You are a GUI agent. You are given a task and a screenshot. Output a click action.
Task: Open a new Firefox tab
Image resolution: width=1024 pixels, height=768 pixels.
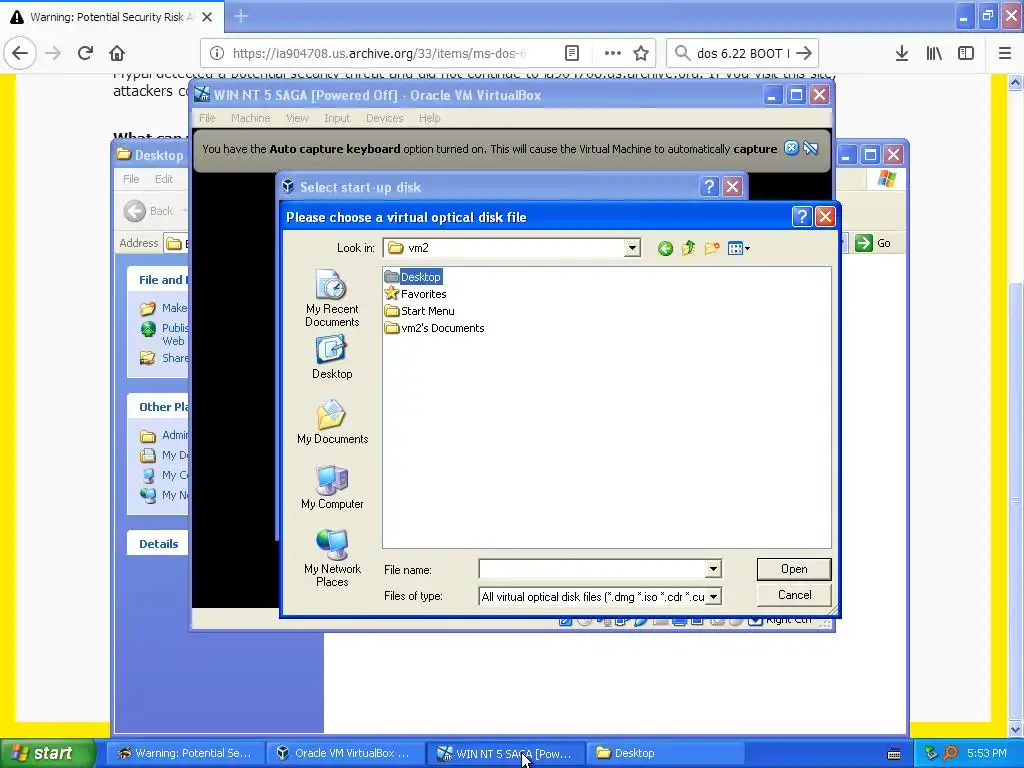pos(241,16)
